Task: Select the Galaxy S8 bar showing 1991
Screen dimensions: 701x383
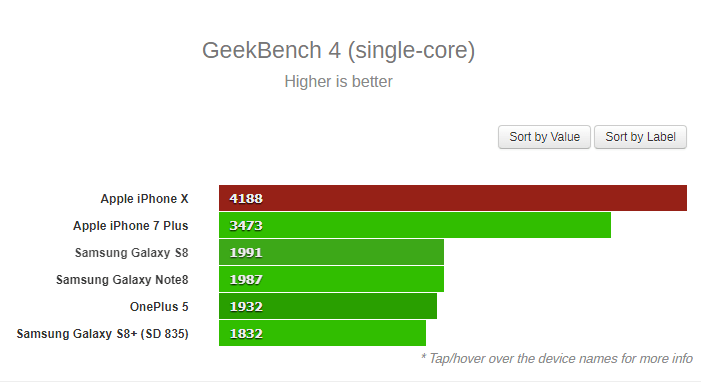Action: click(331, 252)
